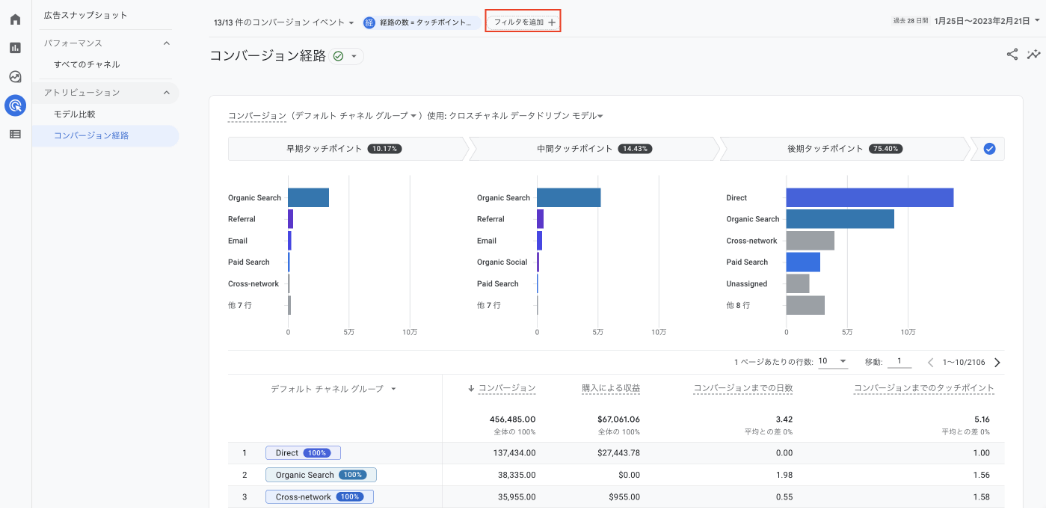Click the blue checkmark conversion circle
Image resolution: width=1046 pixels, height=508 pixels.
(989, 149)
